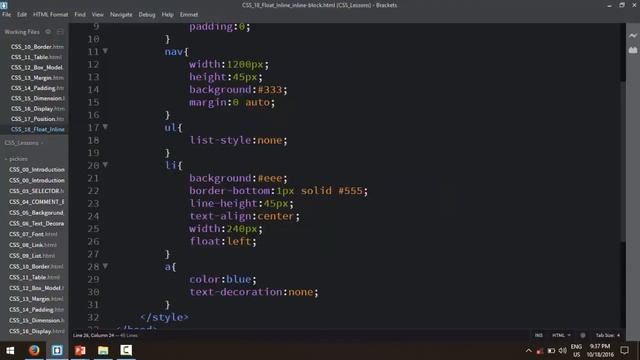Open the File menu
The height and width of the screenshot is (360, 640).
pos(7,14)
